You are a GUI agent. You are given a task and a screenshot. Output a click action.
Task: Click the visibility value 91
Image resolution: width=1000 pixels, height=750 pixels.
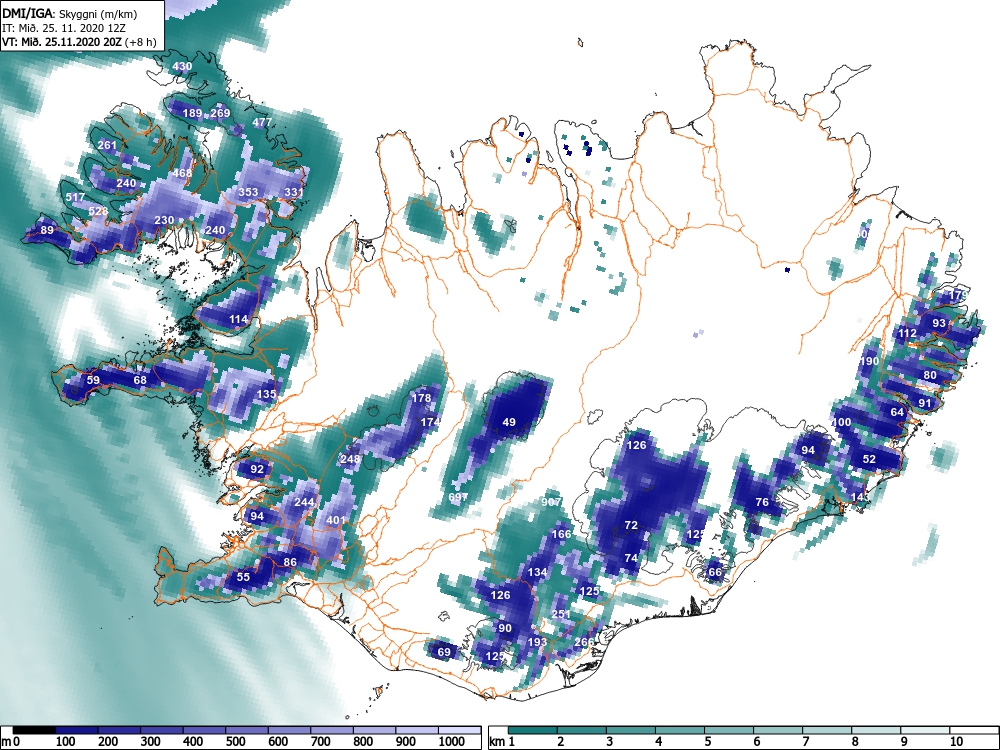pyautogui.click(x=925, y=402)
